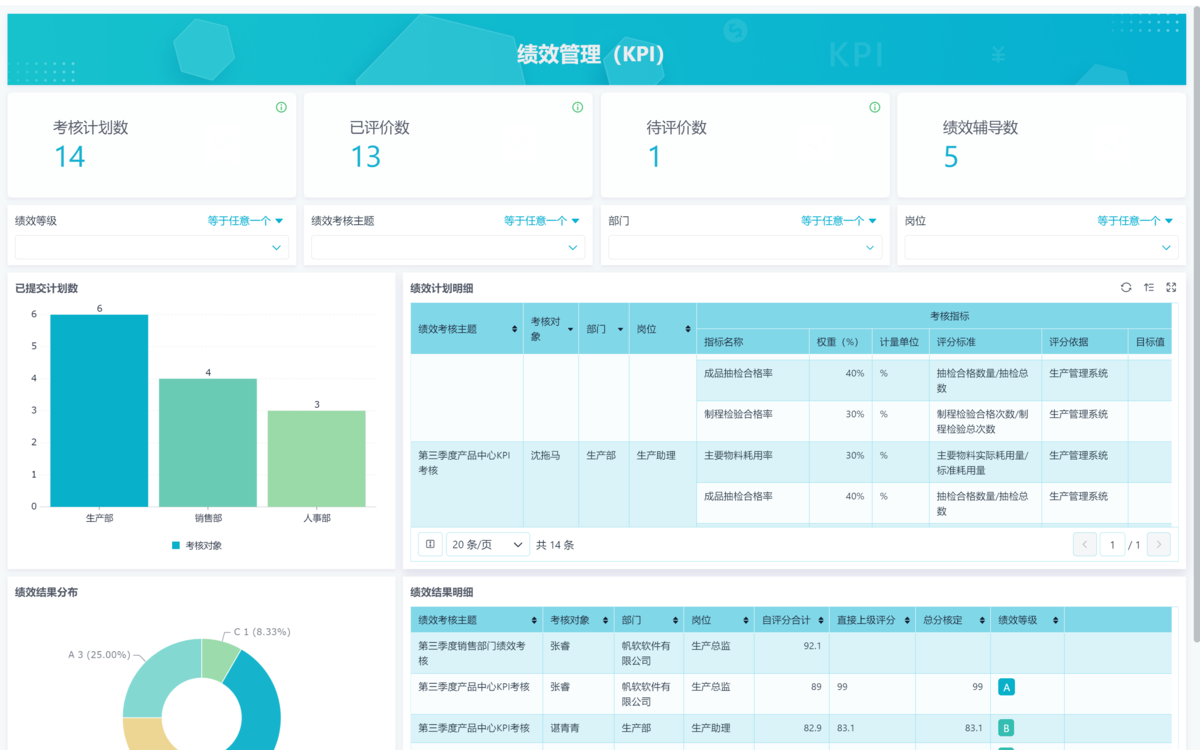
Task: Sort 绩效结果明细 by 总分核定 column
Action: click(981, 621)
